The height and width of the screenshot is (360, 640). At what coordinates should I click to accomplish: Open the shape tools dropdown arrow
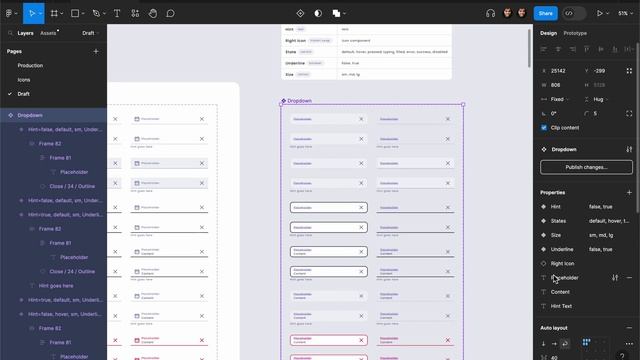pyautogui.click(x=83, y=13)
